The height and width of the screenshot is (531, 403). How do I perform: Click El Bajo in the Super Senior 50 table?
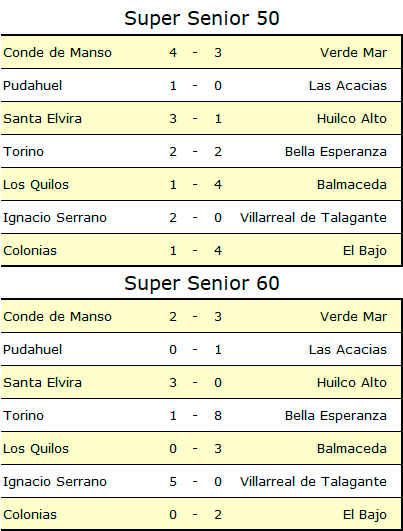tap(365, 251)
